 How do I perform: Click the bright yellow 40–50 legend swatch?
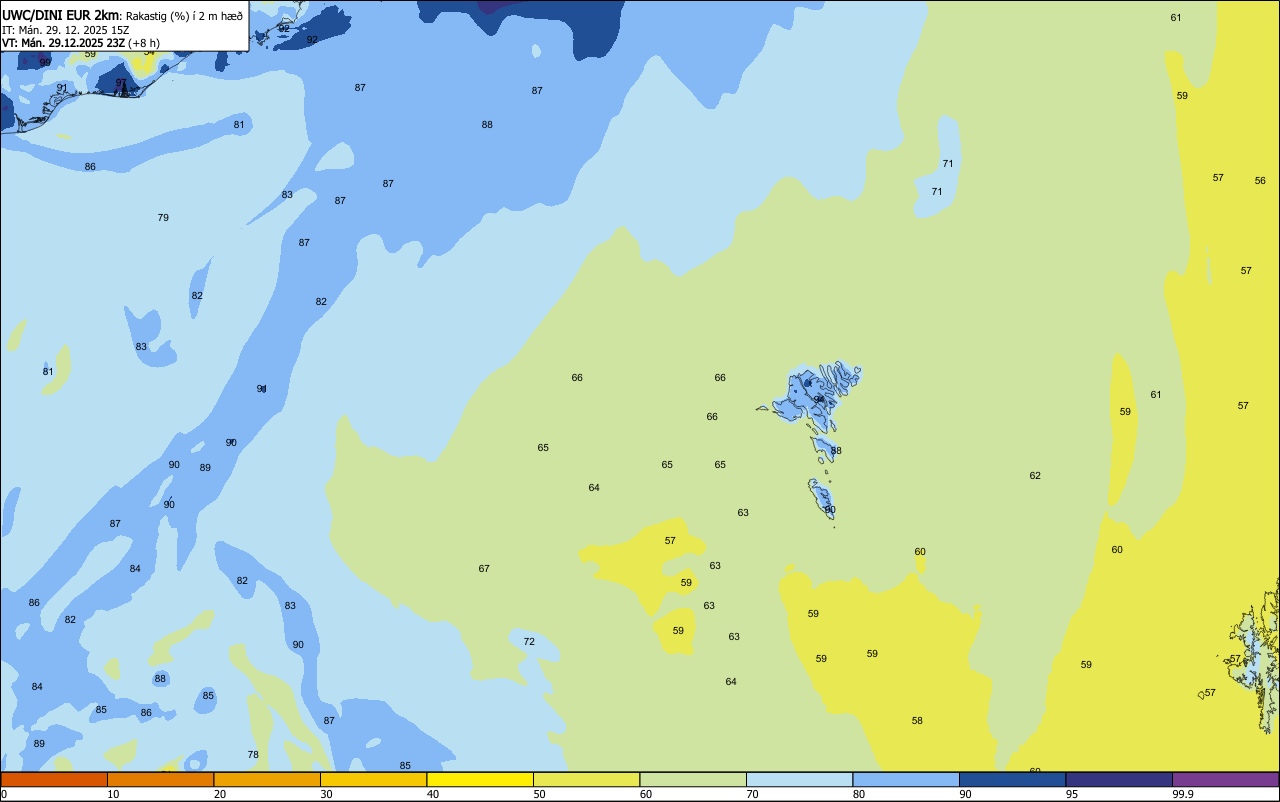(480, 779)
